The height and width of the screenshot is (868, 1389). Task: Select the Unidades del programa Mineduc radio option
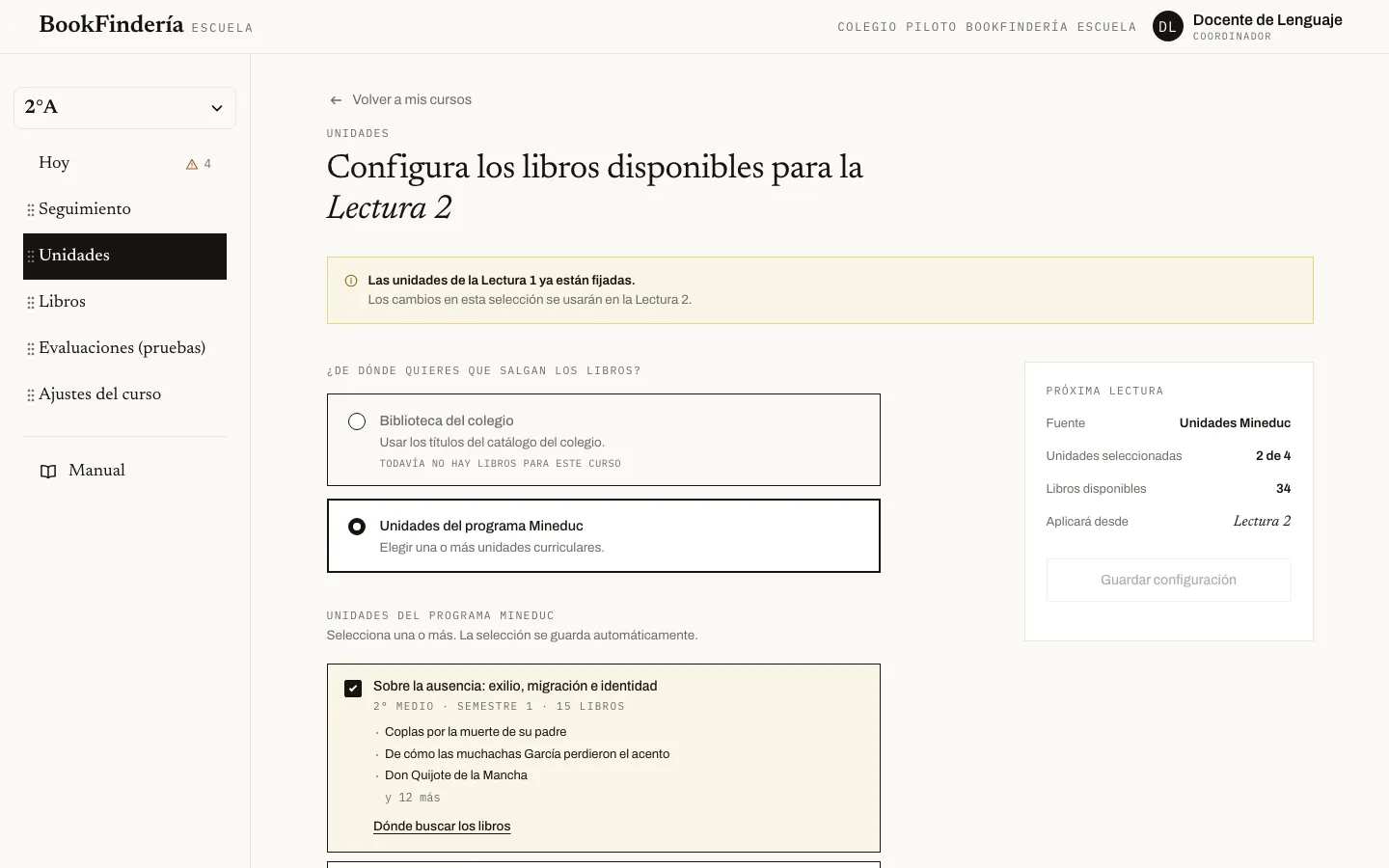[x=357, y=527]
